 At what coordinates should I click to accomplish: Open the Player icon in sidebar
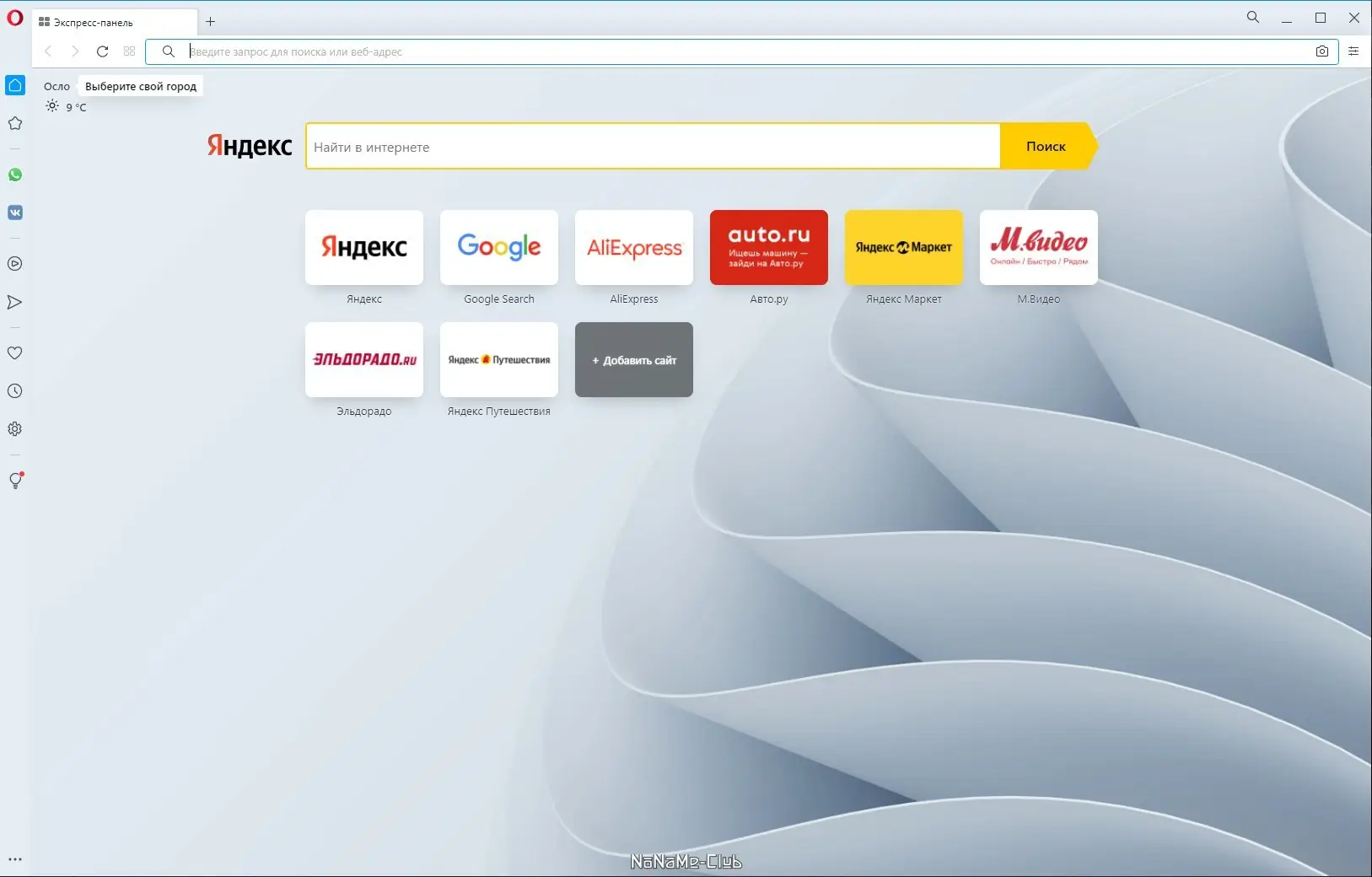pyautogui.click(x=15, y=264)
